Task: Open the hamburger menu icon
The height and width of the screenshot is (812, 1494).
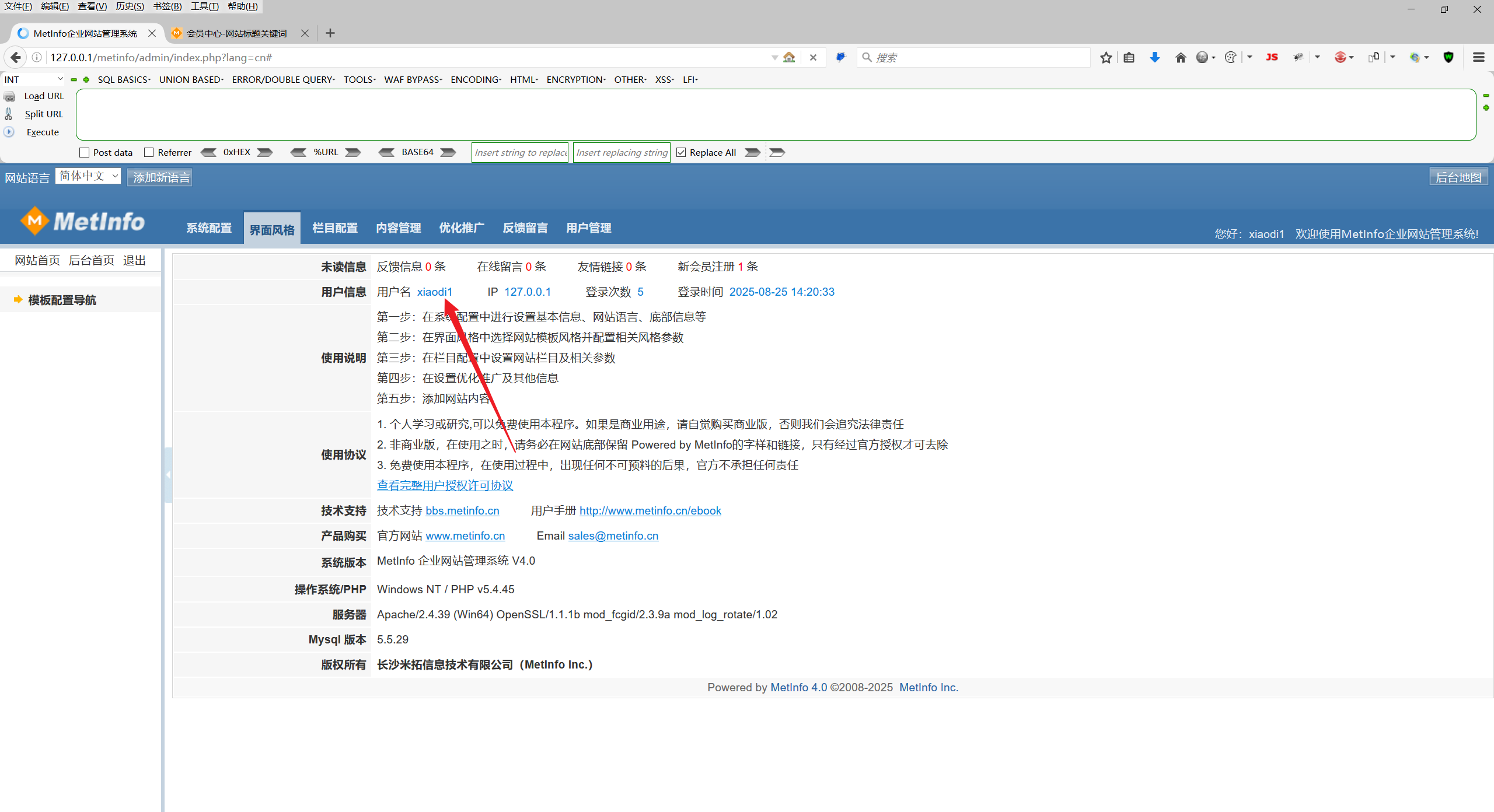Action: [1478, 57]
